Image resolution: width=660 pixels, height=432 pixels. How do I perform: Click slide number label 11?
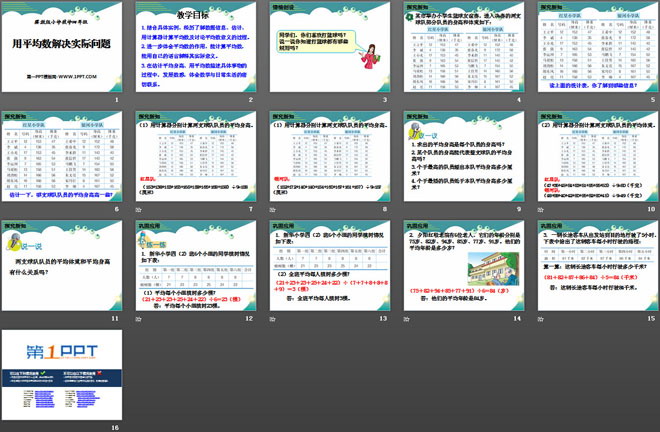click(x=115, y=319)
